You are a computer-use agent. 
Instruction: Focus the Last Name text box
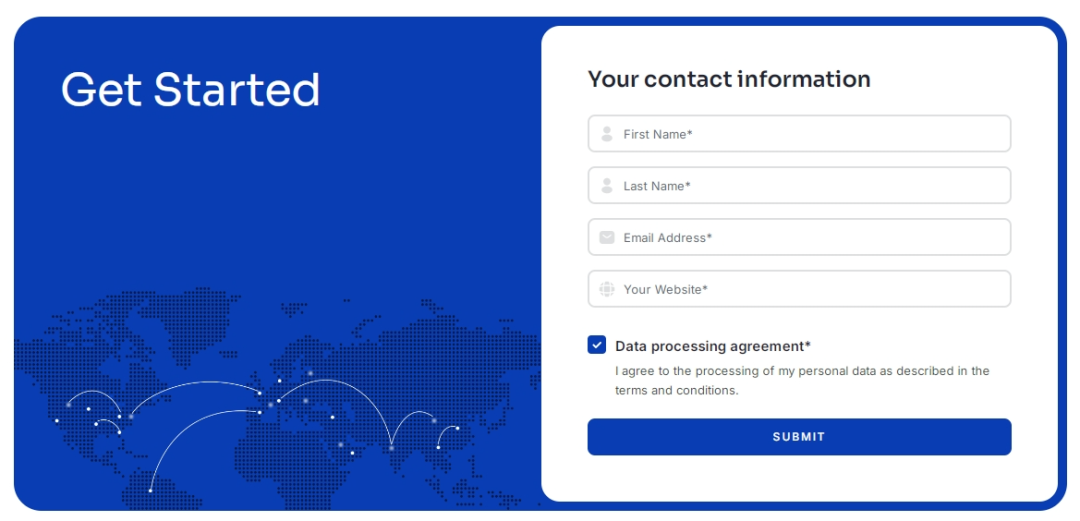click(810, 186)
